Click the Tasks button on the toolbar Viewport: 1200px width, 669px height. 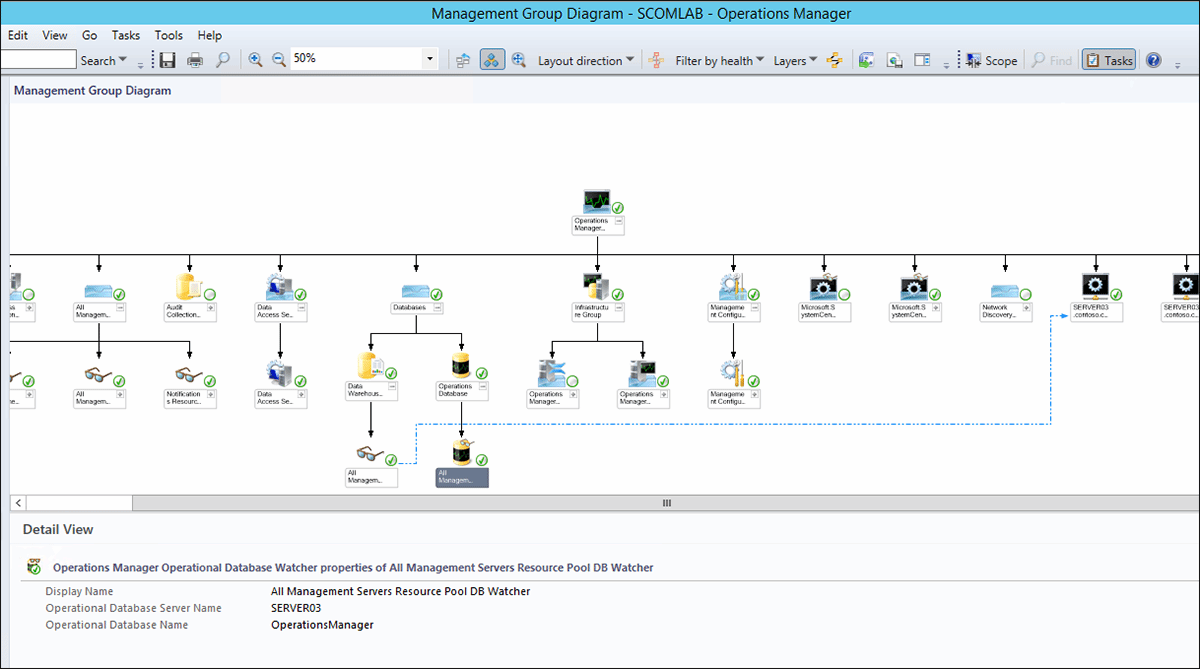click(1108, 60)
